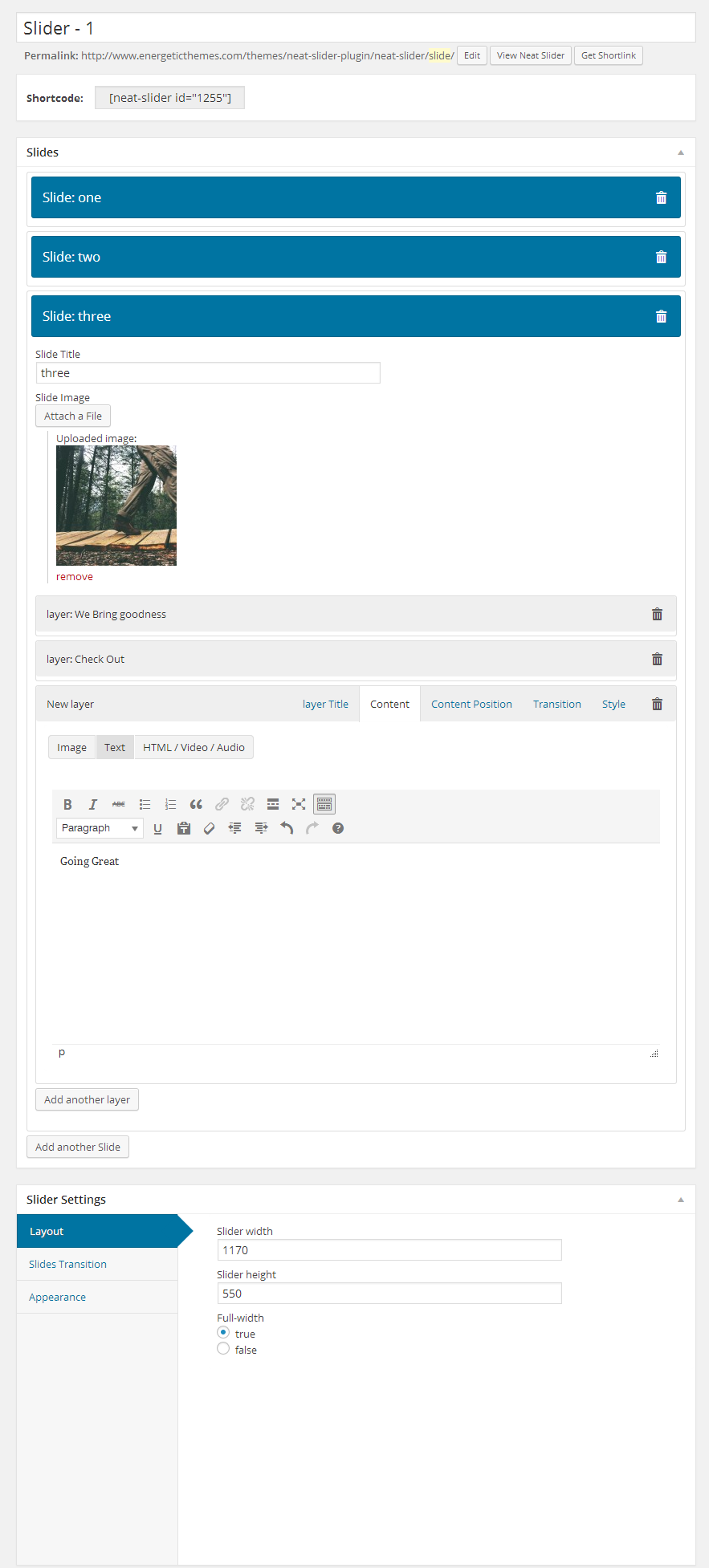709x1568 pixels.
Task: Click Get Shortlink button
Action: pos(609,55)
